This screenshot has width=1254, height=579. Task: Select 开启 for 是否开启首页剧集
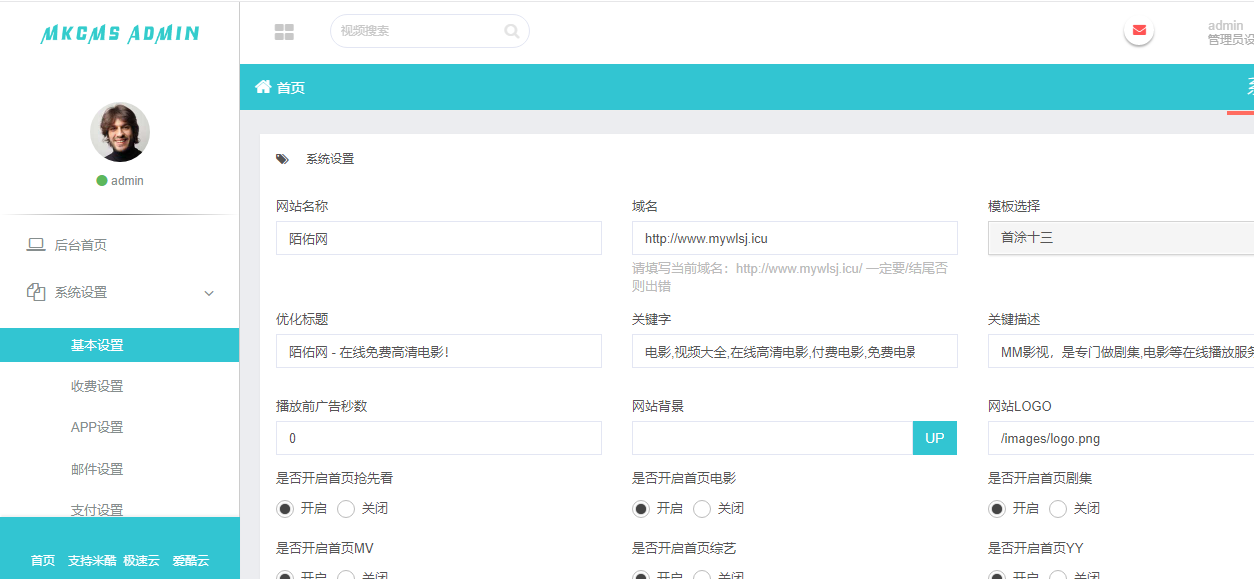click(997, 508)
